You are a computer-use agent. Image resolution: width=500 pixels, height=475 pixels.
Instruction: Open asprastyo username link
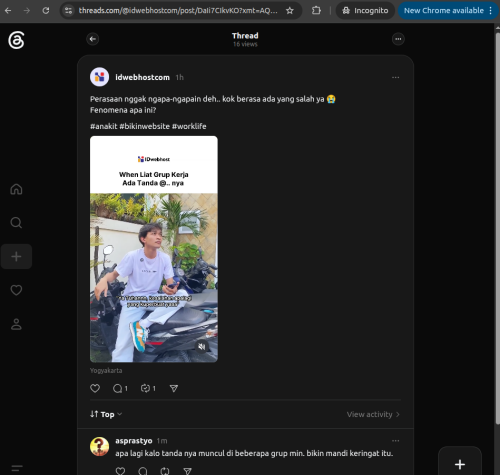click(134, 441)
